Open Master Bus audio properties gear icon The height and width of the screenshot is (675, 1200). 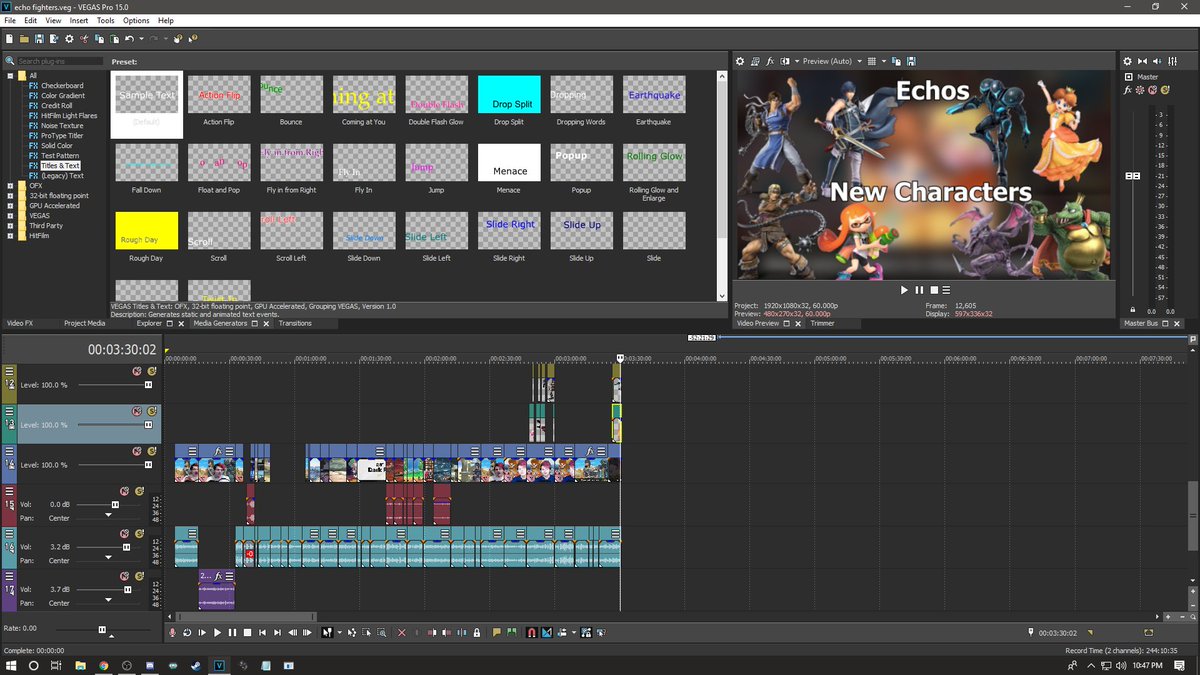tap(1127, 61)
